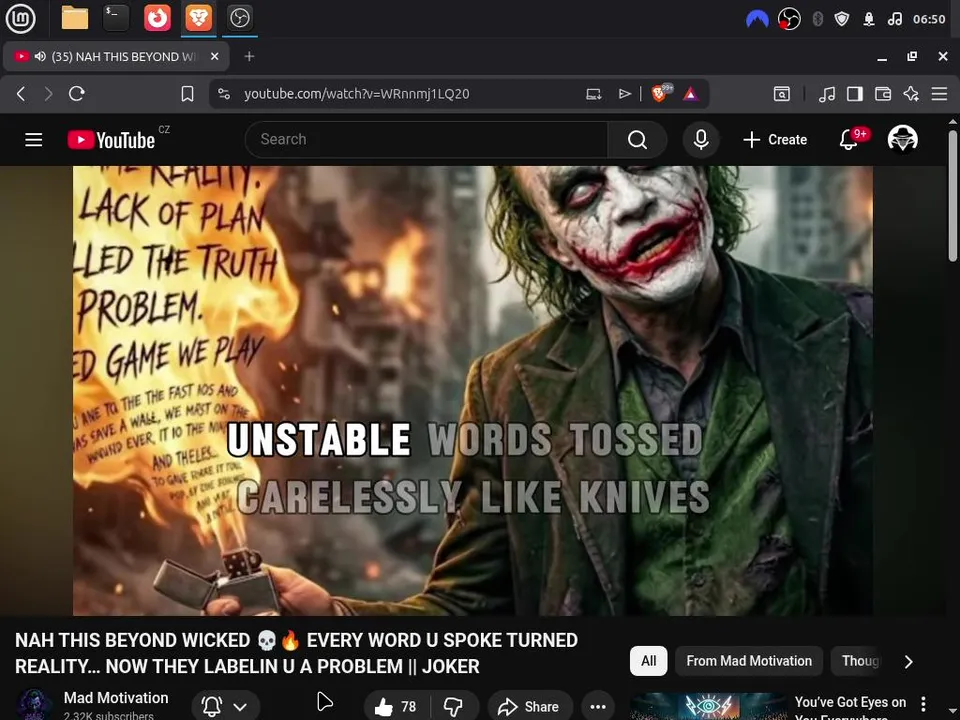Open the You've Got Eyes on video thumbnail

tap(708, 706)
